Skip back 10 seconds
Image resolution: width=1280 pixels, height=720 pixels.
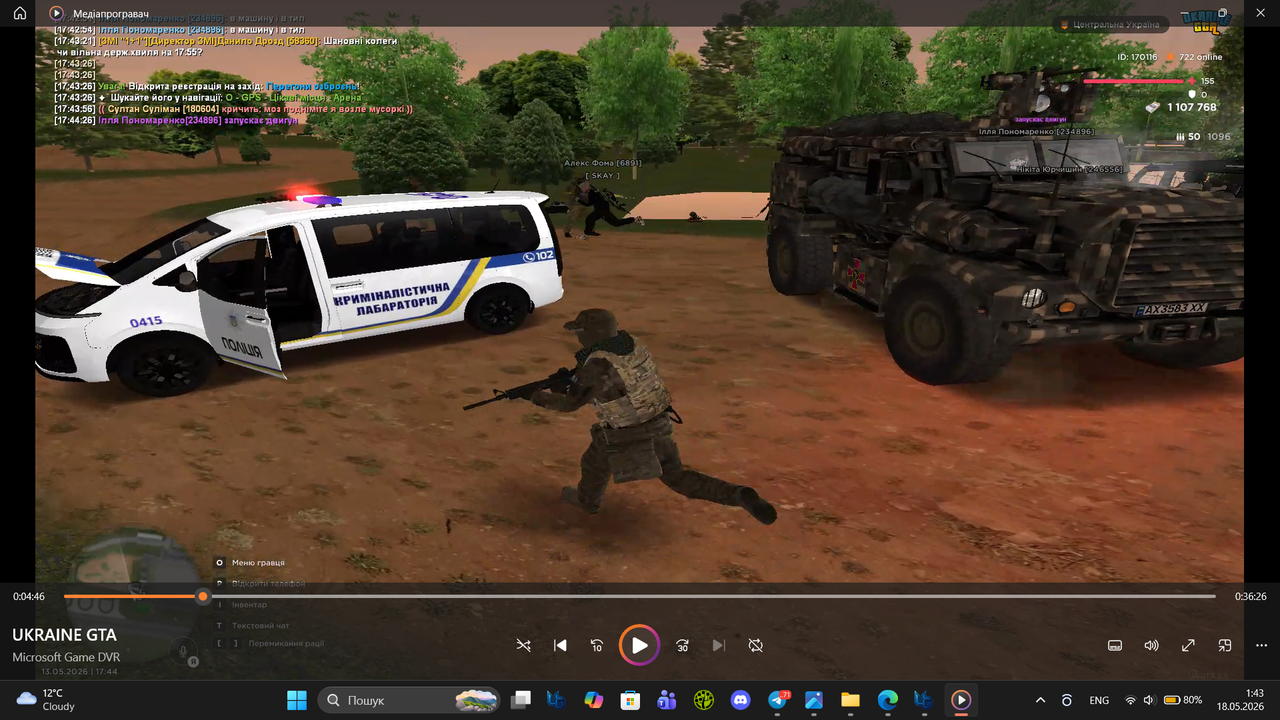click(x=597, y=646)
